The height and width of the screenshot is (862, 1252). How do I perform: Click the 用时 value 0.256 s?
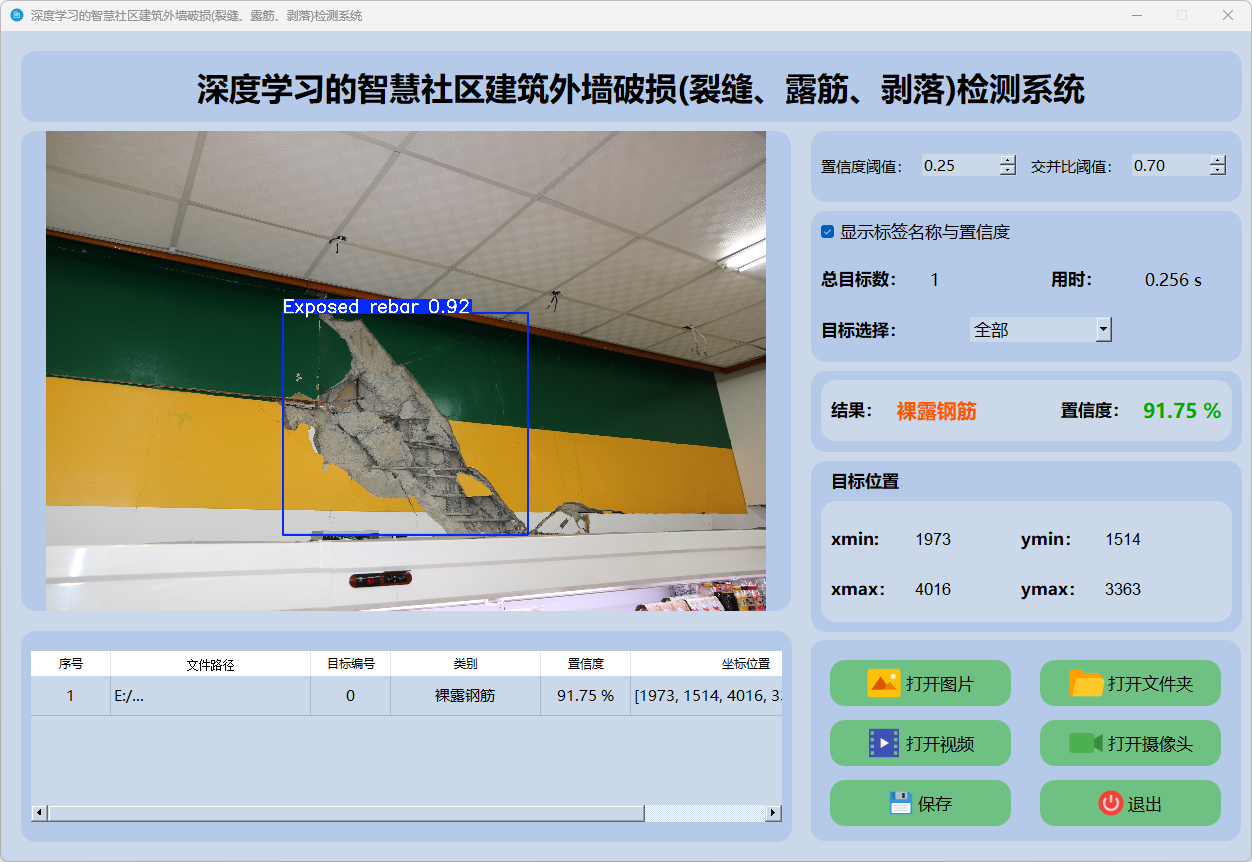pyautogui.click(x=1173, y=280)
